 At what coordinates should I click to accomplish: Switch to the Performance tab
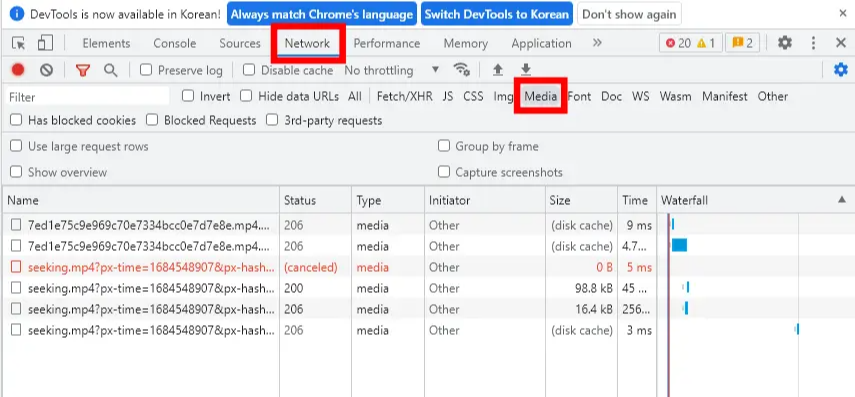(x=387, y=44)
